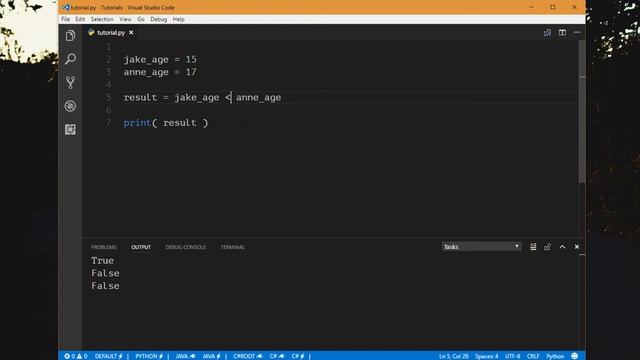Click the Open Changes editor icon
This screenshot has width=640, height=360.
547,33
